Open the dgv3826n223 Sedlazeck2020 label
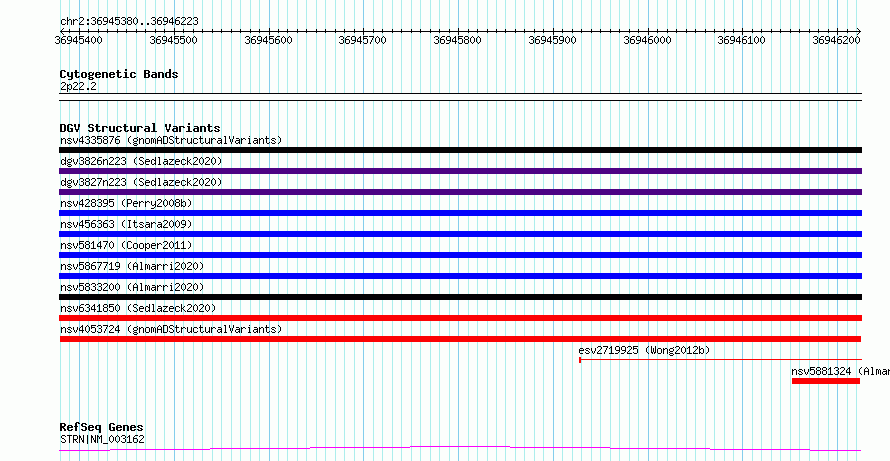Screen dimensions: 890x461 click(x=141, y=161)
